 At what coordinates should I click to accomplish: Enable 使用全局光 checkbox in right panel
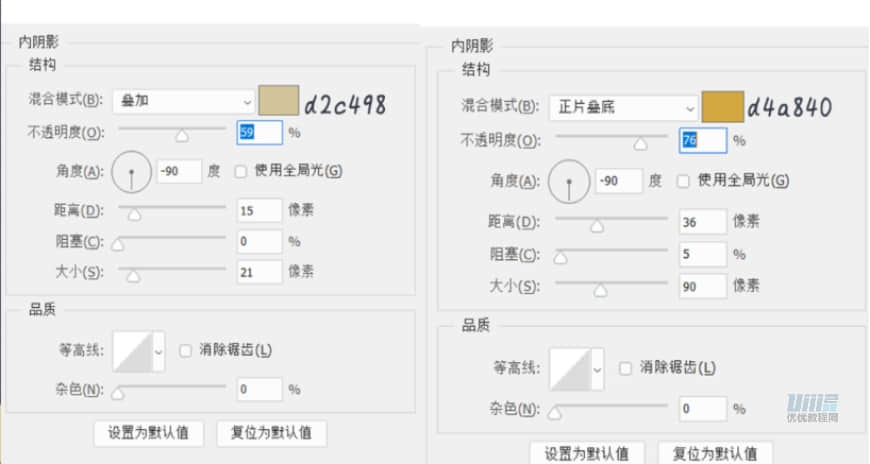[683, 181]
